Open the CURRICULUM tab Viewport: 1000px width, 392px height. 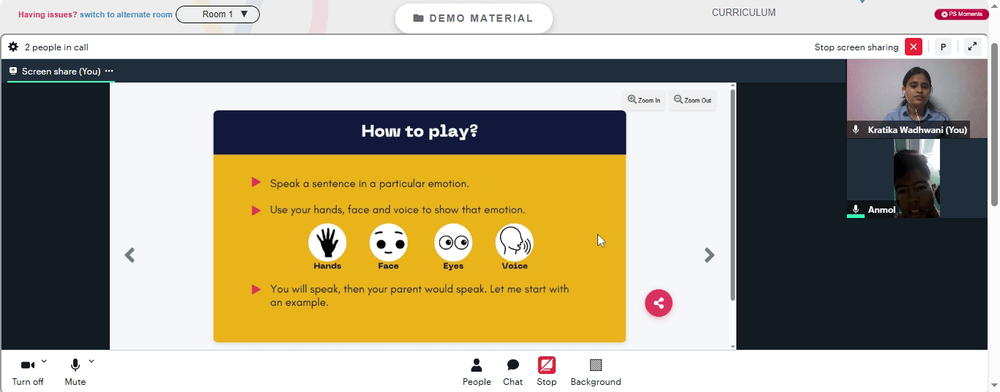[744, 12]
